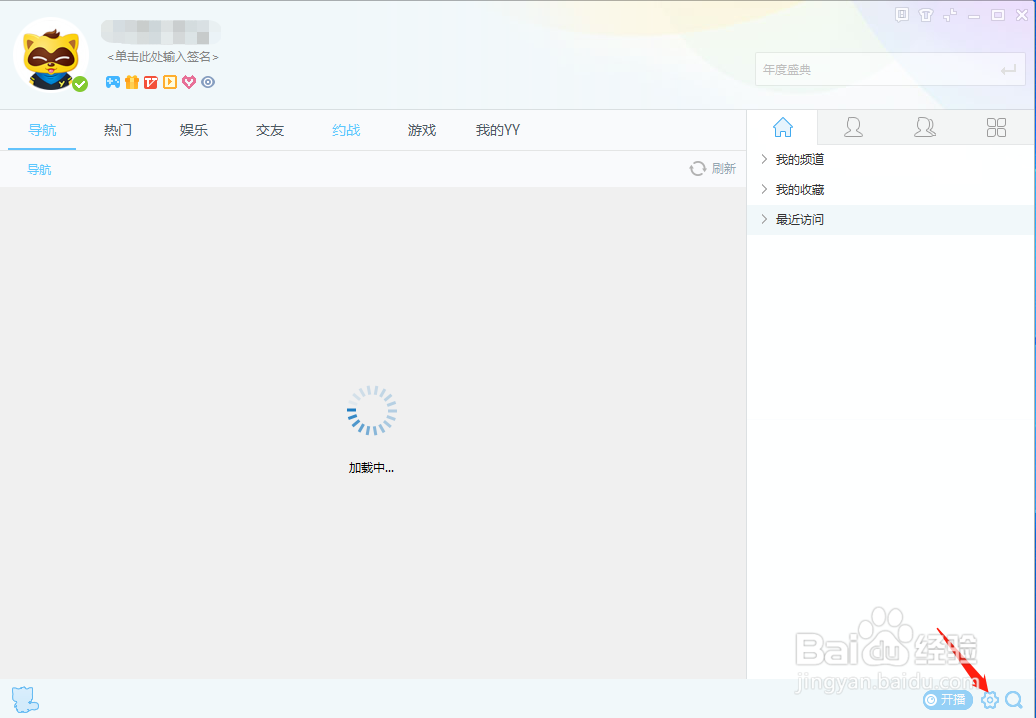Open the settings gear at the bottom right
This screenshot has height=718, width=1036.
(989, 700)
